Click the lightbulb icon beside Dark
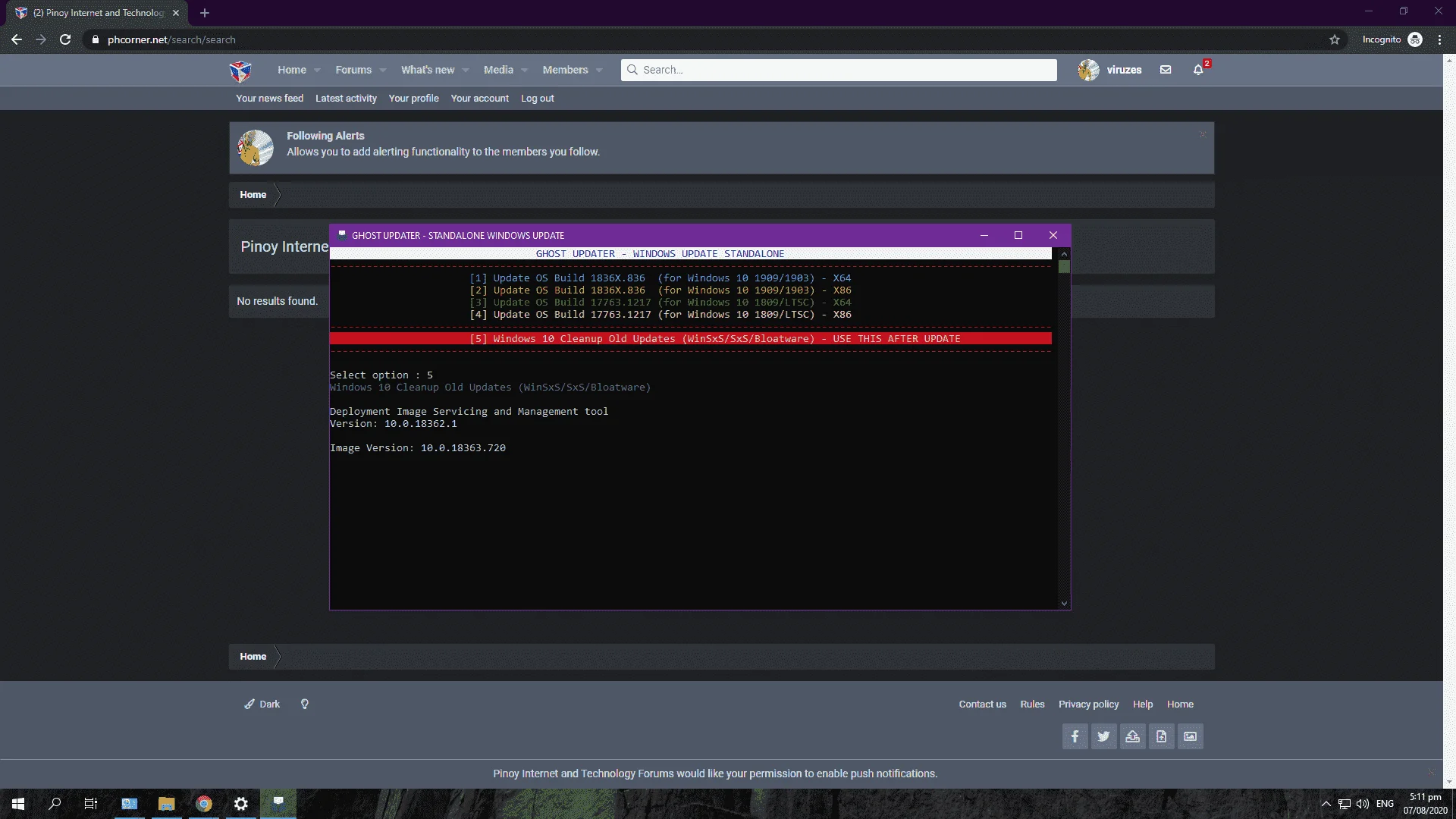Screen dimensions: 1456x819 tap(305, 704)
